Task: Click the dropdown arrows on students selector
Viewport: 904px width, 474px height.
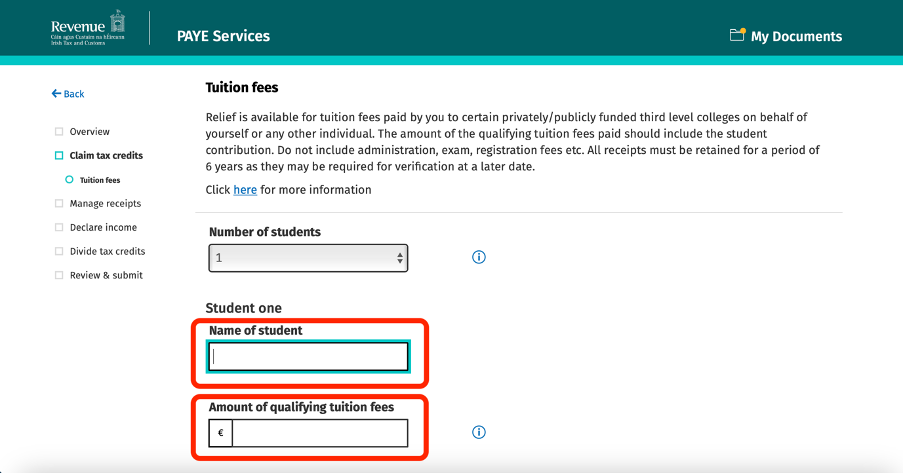Action: pos(400,258)
